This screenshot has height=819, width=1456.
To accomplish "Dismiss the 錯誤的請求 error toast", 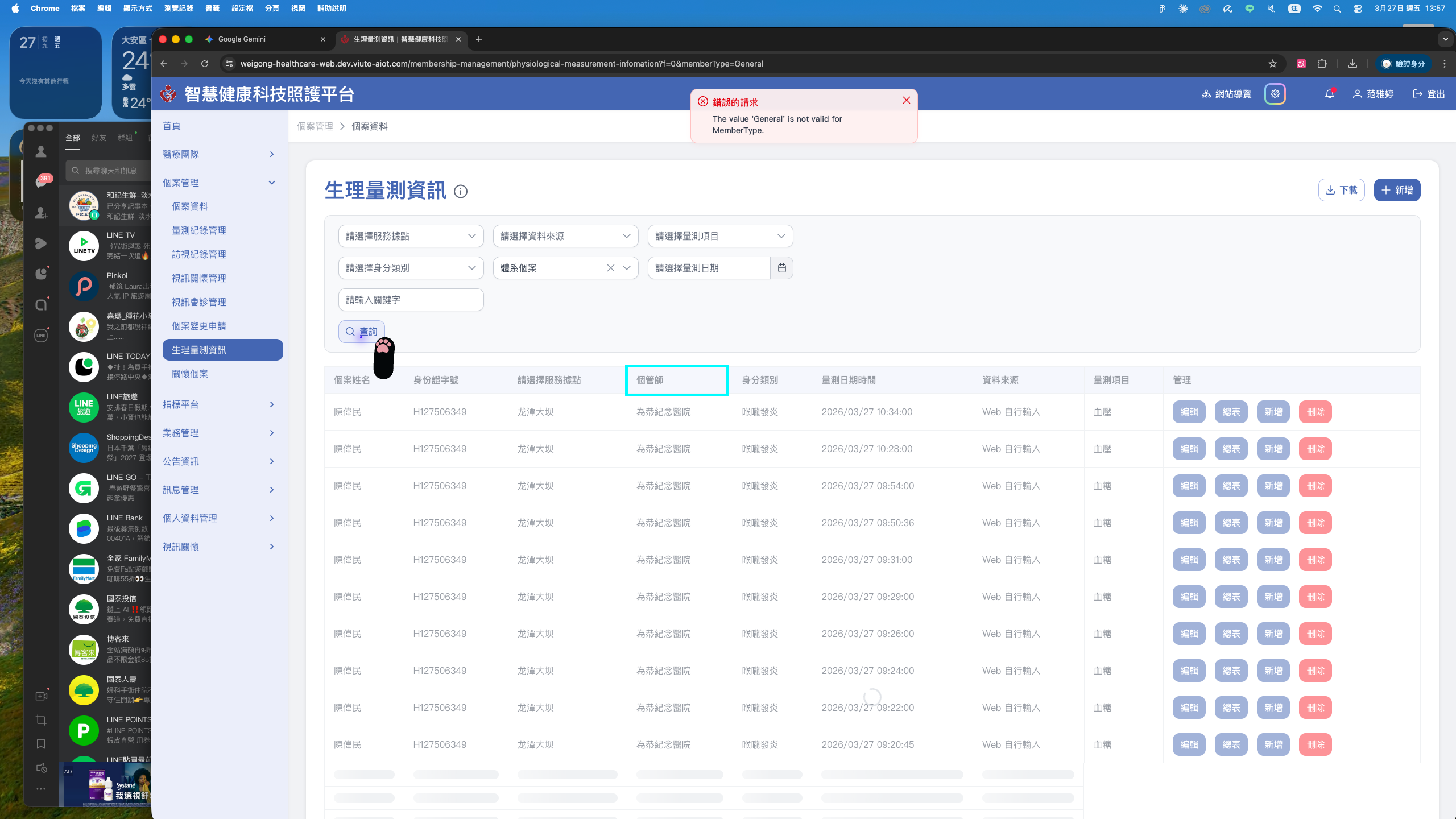I will [x=907, y=100].
